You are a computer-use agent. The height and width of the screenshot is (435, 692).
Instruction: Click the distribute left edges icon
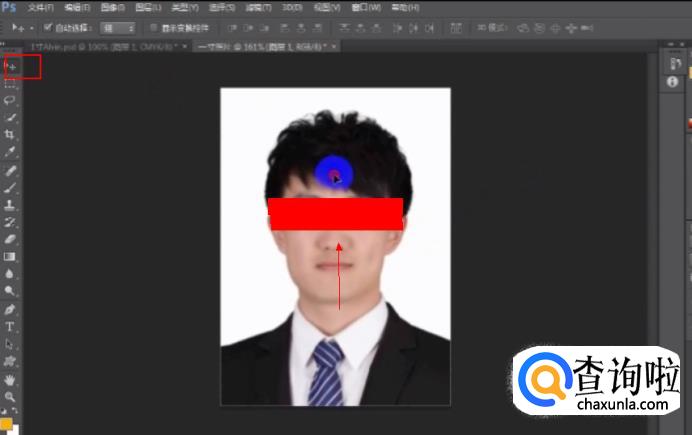click(397, 28)
